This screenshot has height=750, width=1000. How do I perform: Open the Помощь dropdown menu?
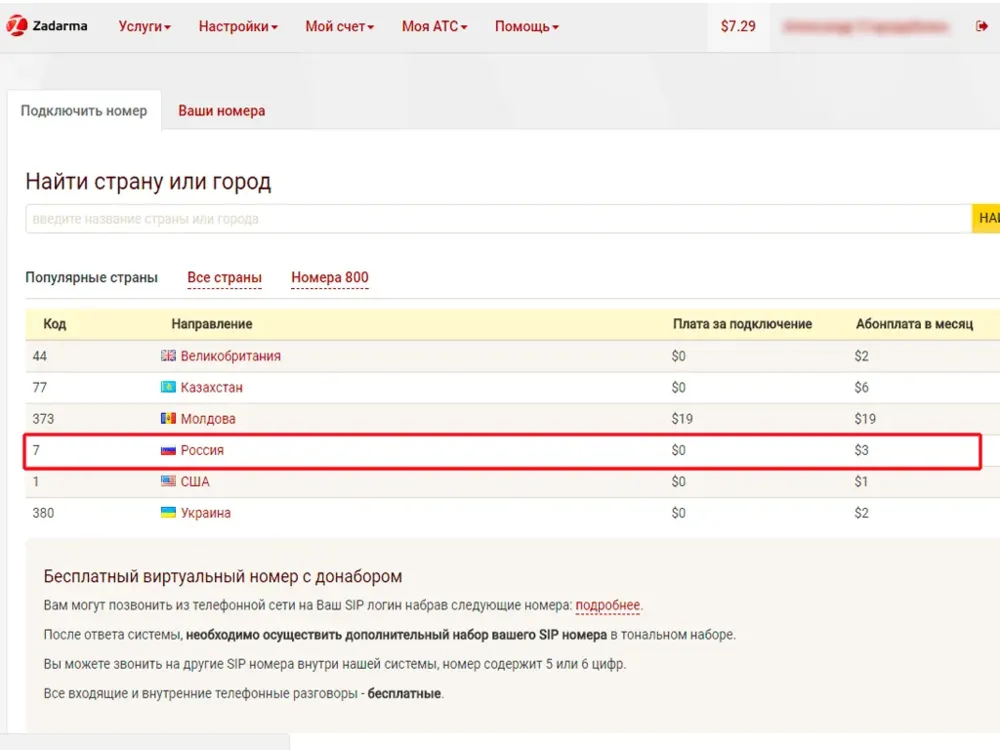tap(527, 26)
